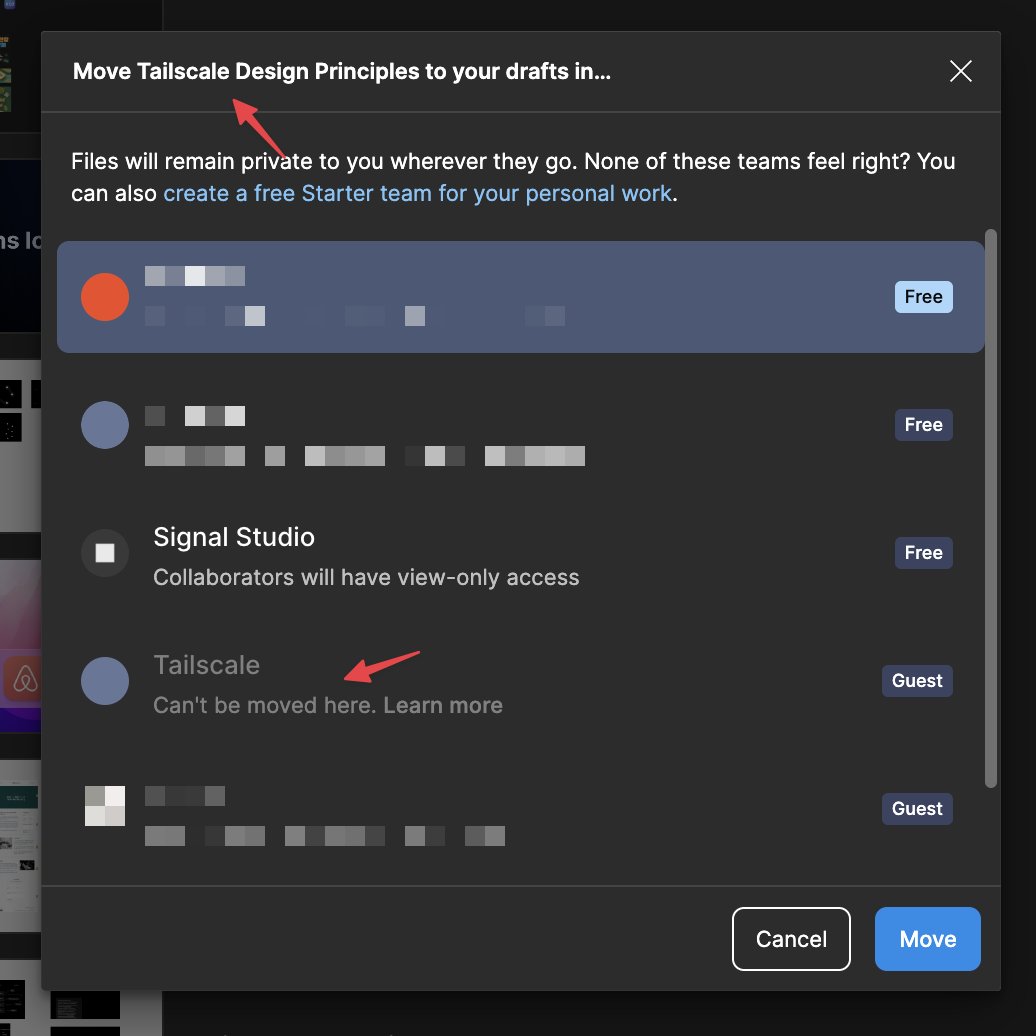This screenshot has width=1036, height=1036.
Task: Click the Tailscale team name text
Action: click(206, 665)
